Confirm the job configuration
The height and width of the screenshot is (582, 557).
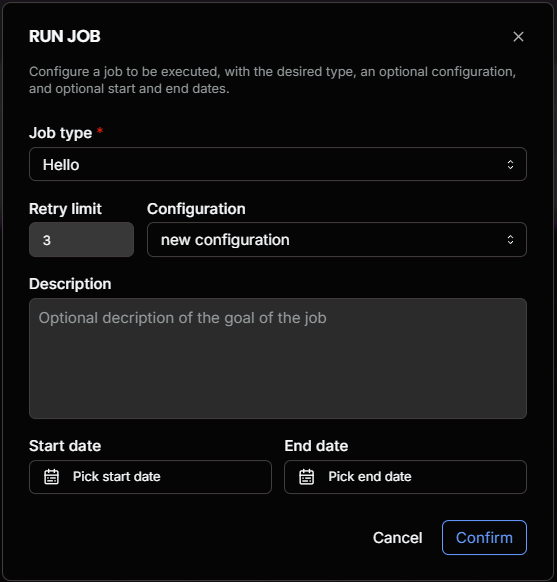coord(484,537)
